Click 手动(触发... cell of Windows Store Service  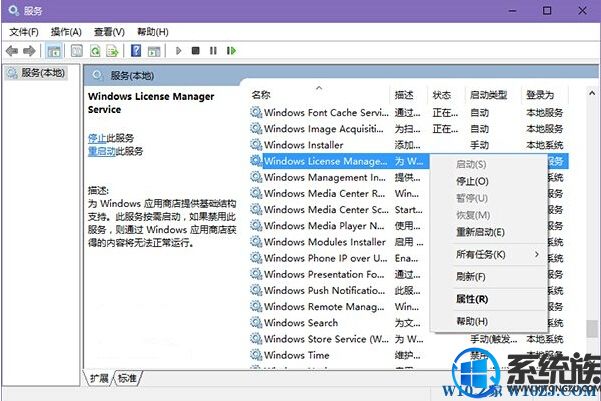(493, 339)
